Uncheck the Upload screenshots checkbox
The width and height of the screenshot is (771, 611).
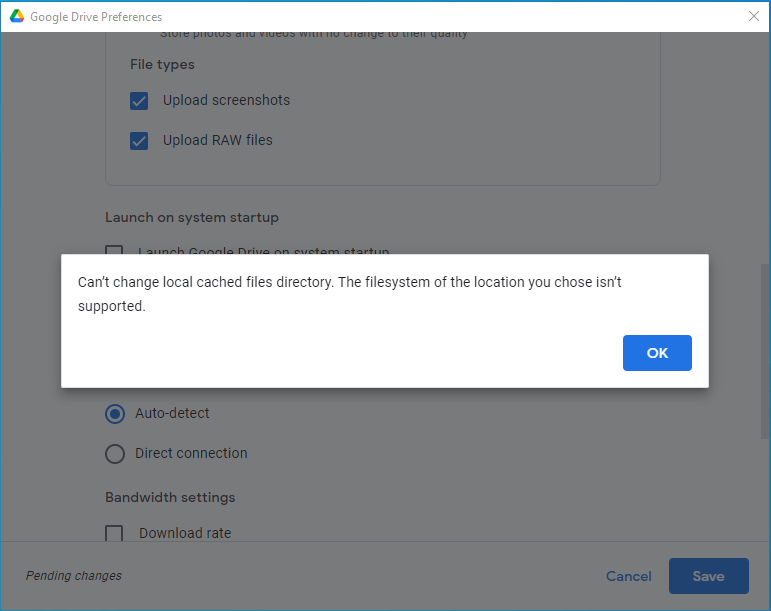click(139, 101)
